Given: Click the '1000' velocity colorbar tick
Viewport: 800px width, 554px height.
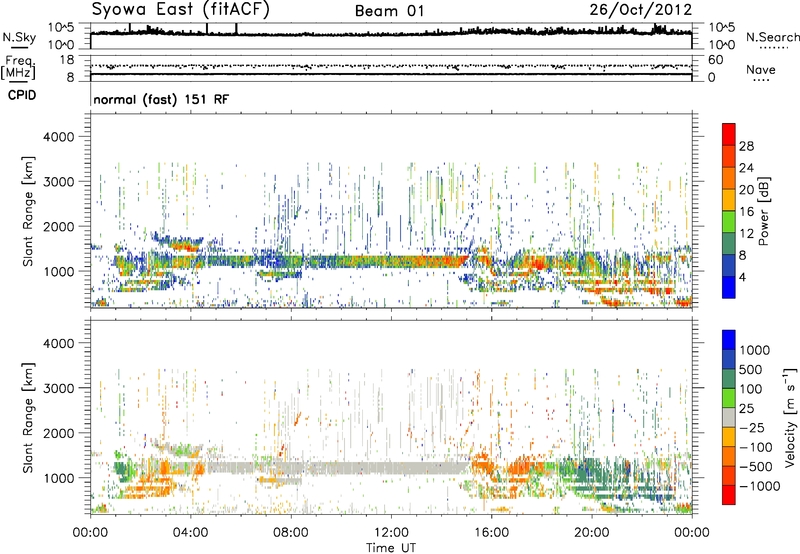Looking at the screenshot, I should [x=755, y=350].
